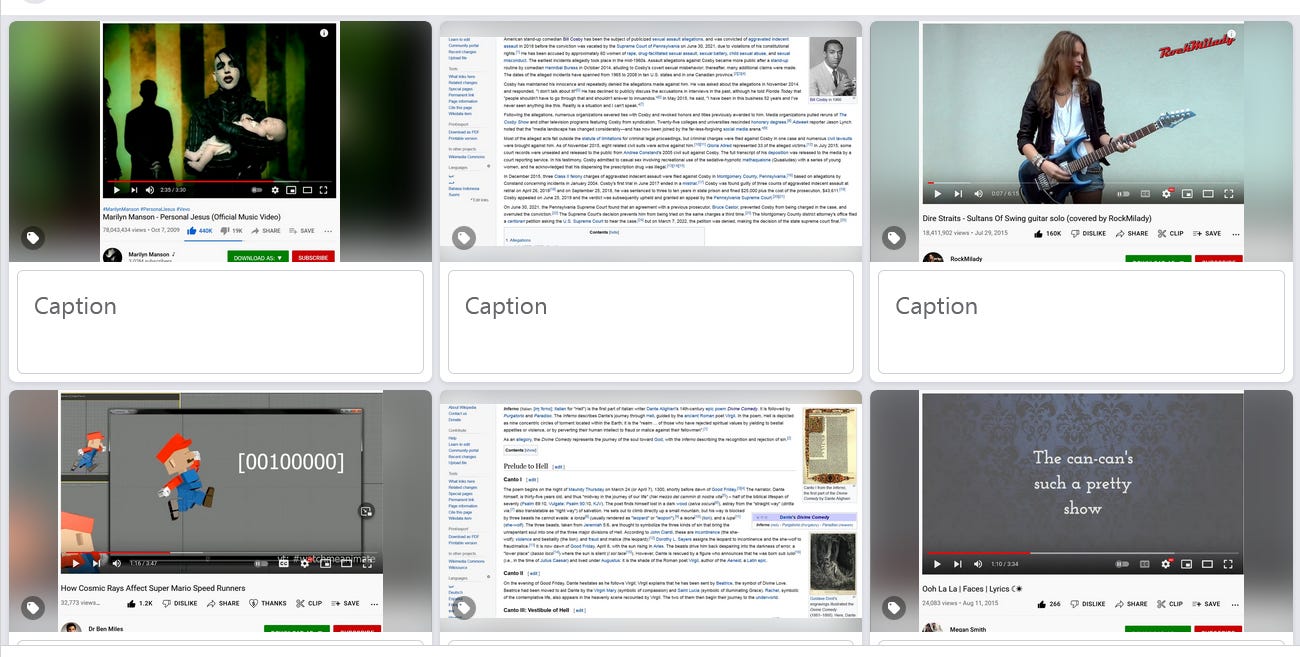The width and height of the screenshot is (1300, 657).
Task: Seek the progress bar in the Cosmic Rays Mario player
Action: [x=220, y=552]
